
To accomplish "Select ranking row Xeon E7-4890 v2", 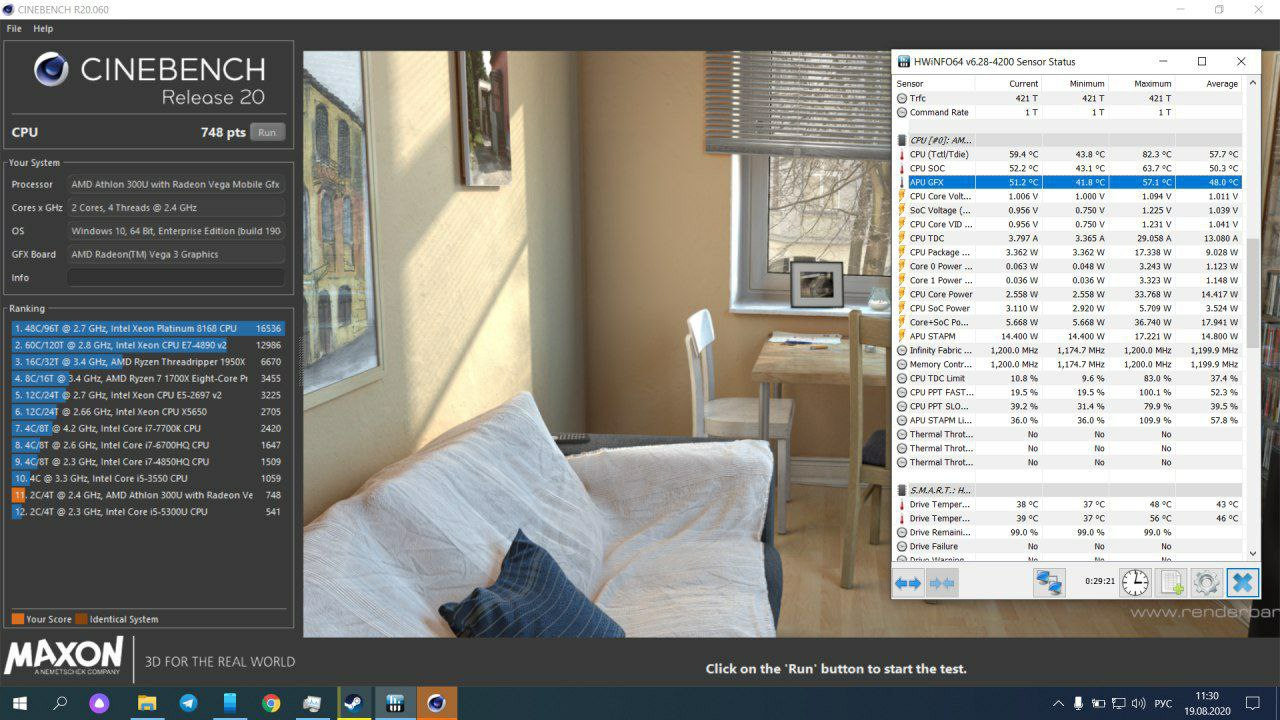I will pos(148,345).
